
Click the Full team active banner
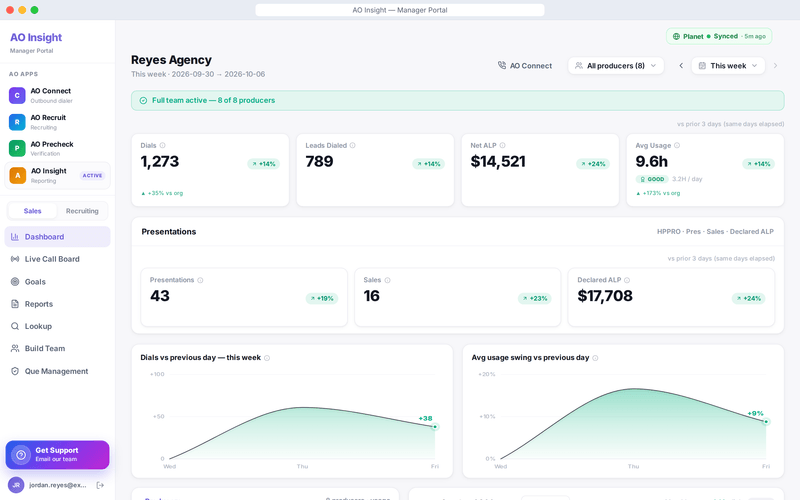[x=458, y=101]
